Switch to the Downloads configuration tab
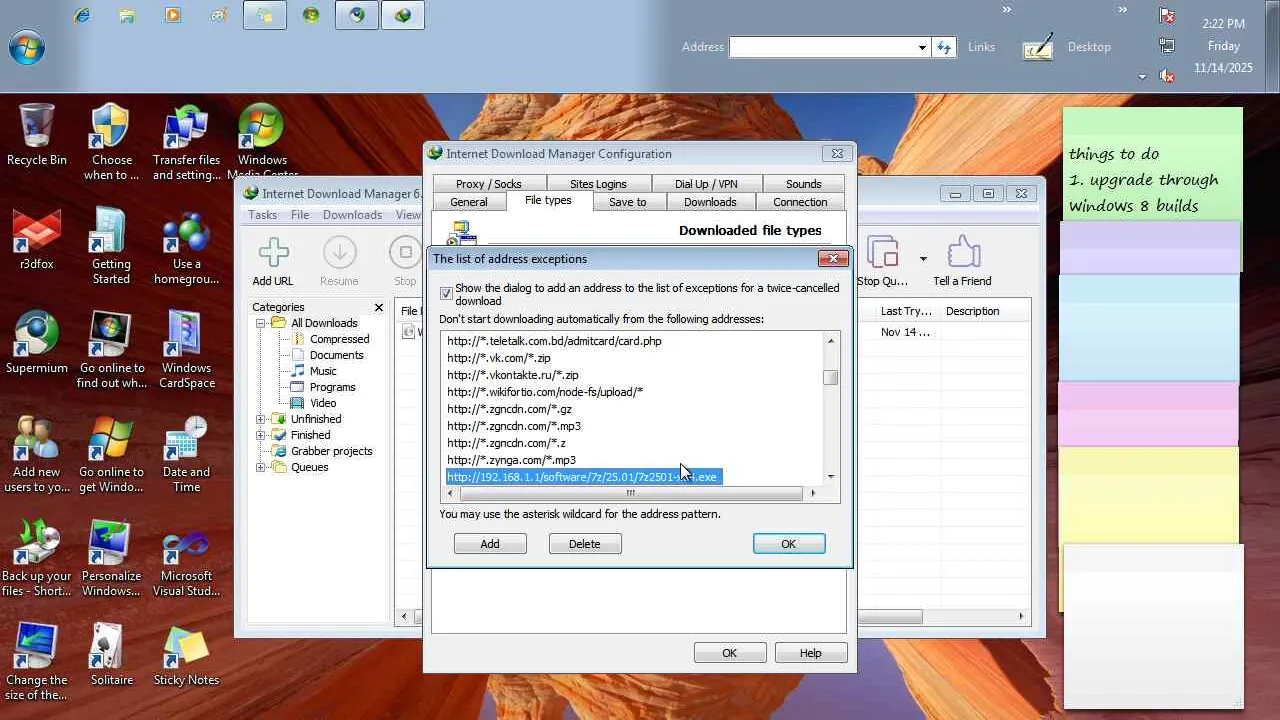Image resolution: width=1280 pixels, height=720 pixels. coord(710,202)
